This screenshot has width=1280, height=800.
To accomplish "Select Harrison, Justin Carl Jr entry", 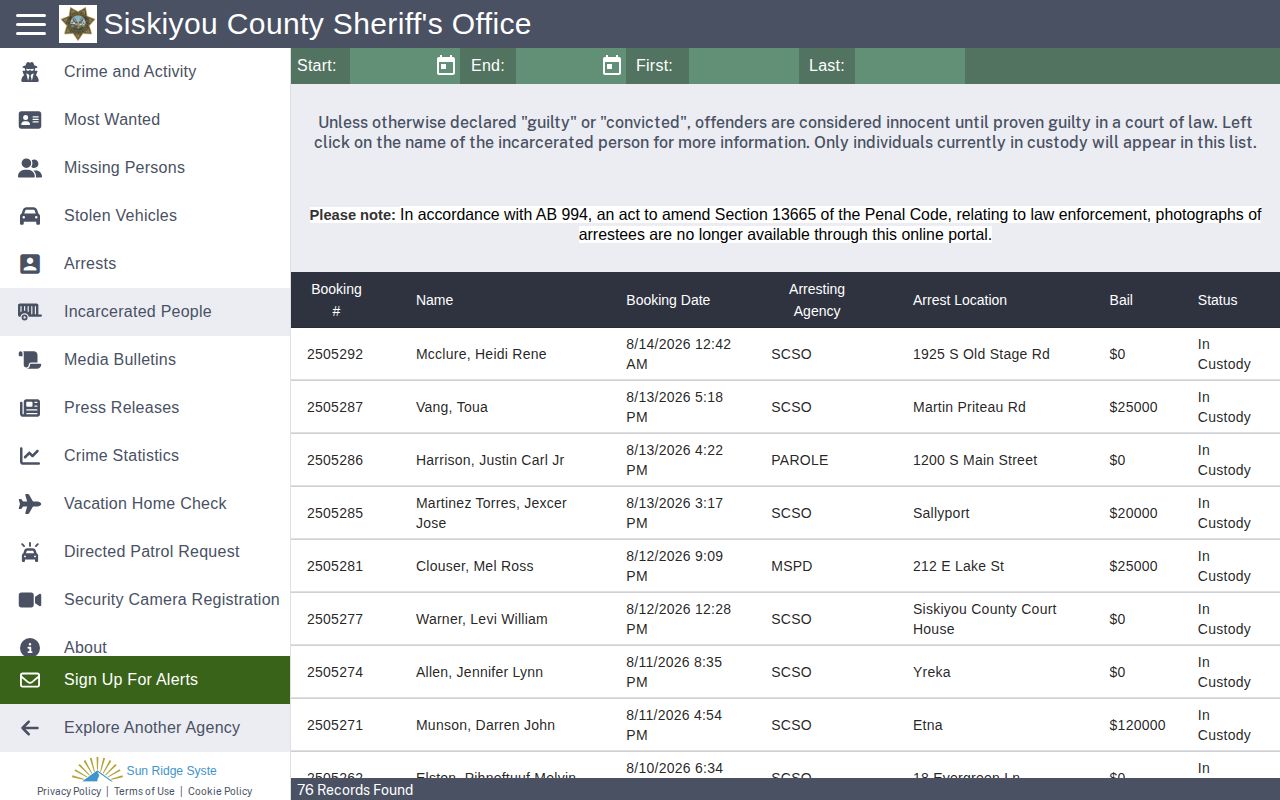I will click(x=490, y=460).
